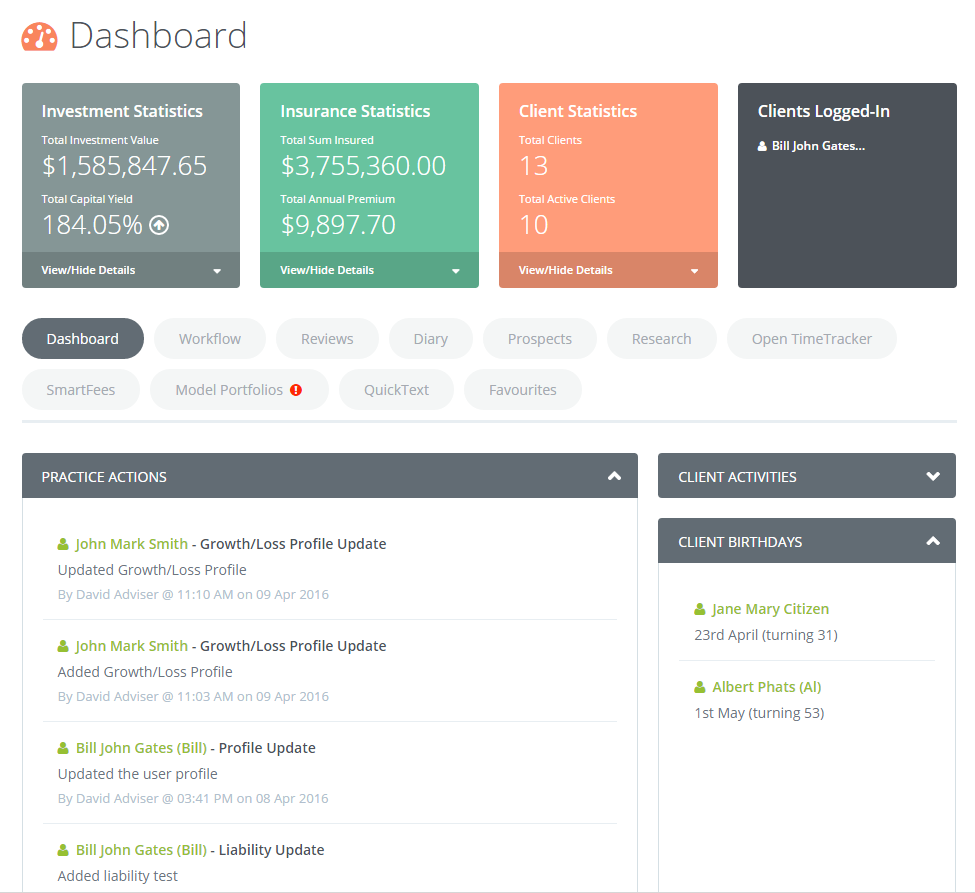Click user icon beside Bill John Gates logged-in
Screen dimensions: 975x893
click(x=763, y=146)
